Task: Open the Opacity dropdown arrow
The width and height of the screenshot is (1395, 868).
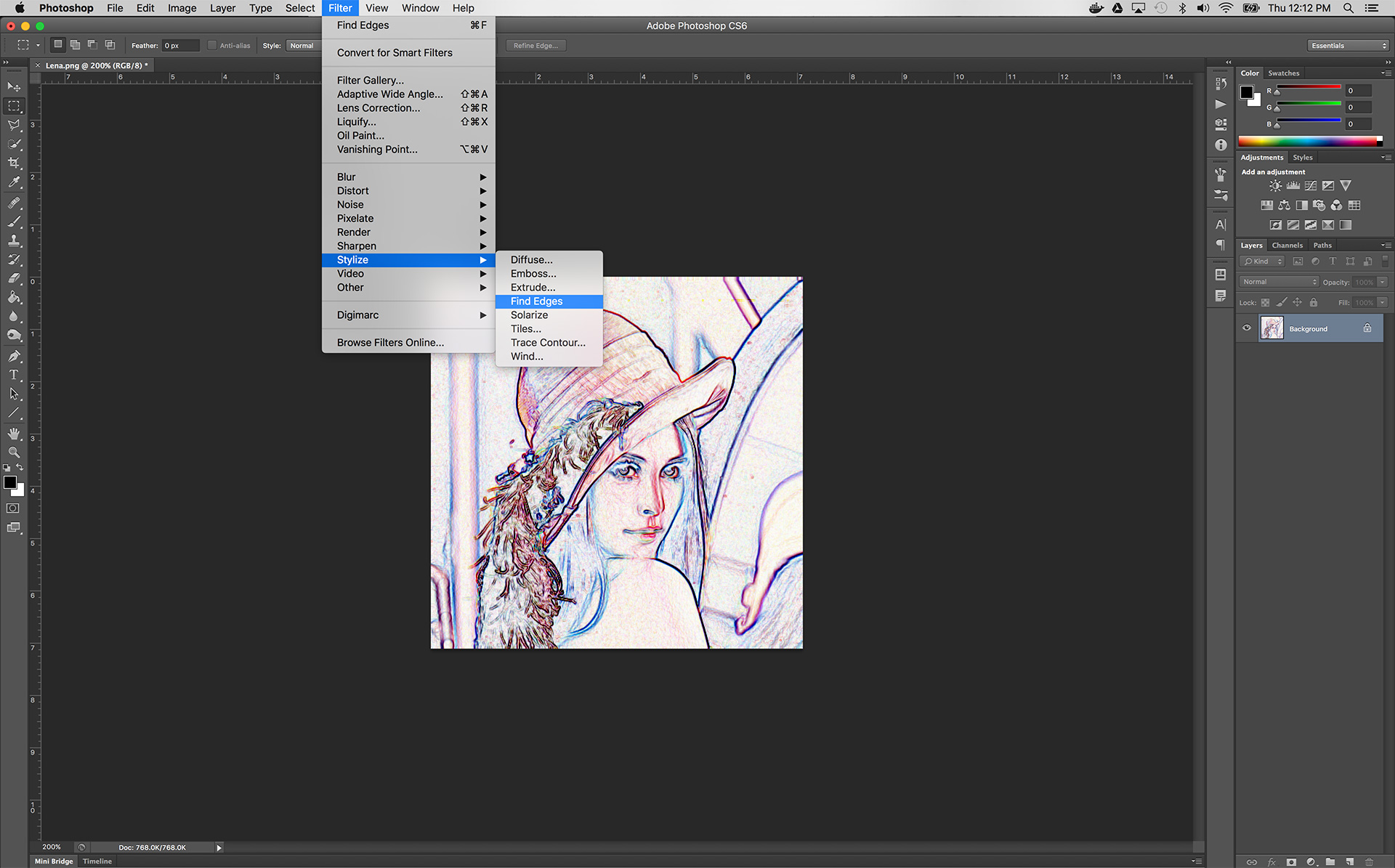Action: click(x=1382, y=282)
